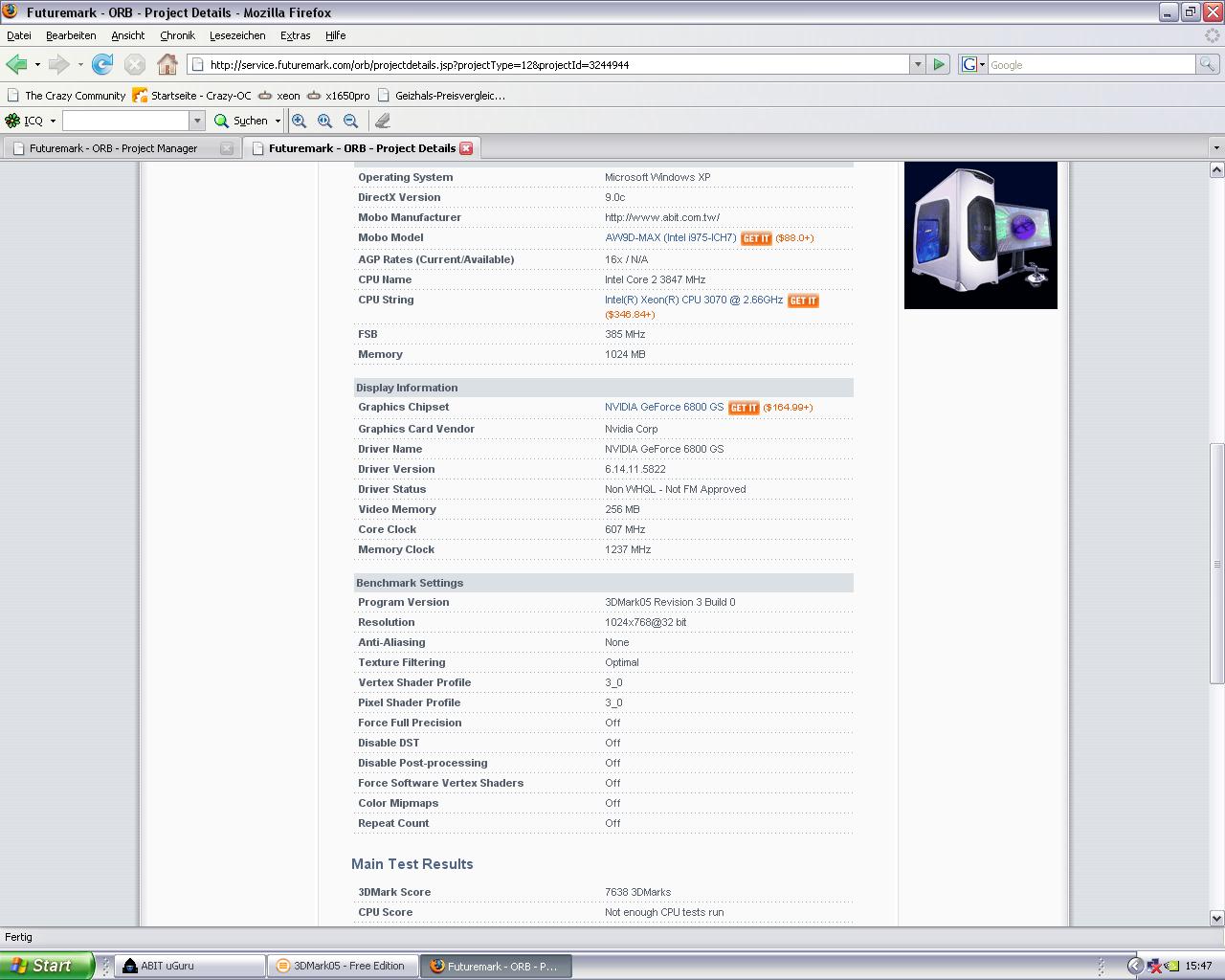This screenshot has width=1225, height=980.
Task: Click the zoom out magnifier icon
Action: 351,121
